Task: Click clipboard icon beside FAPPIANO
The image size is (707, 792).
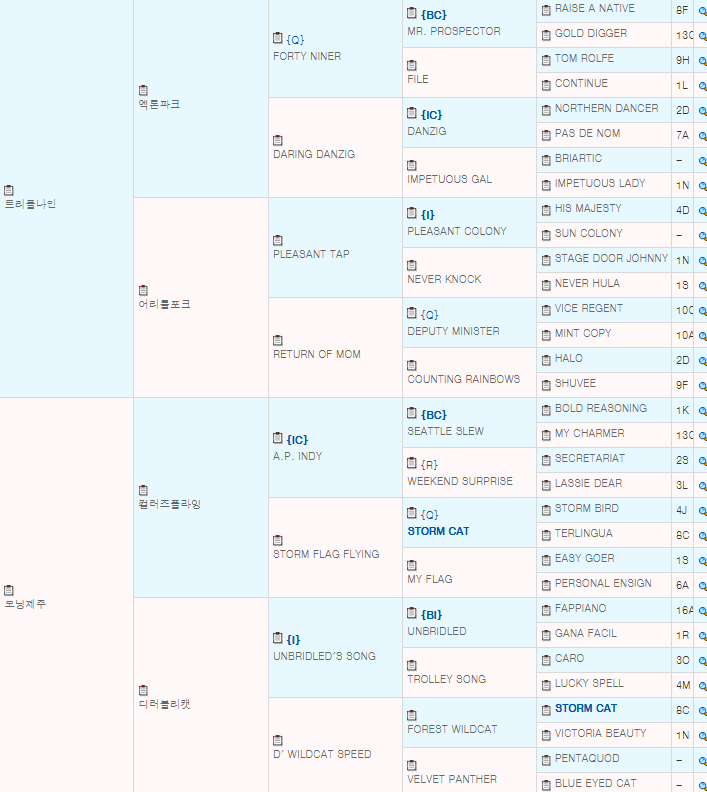Action: coord(546,609)
